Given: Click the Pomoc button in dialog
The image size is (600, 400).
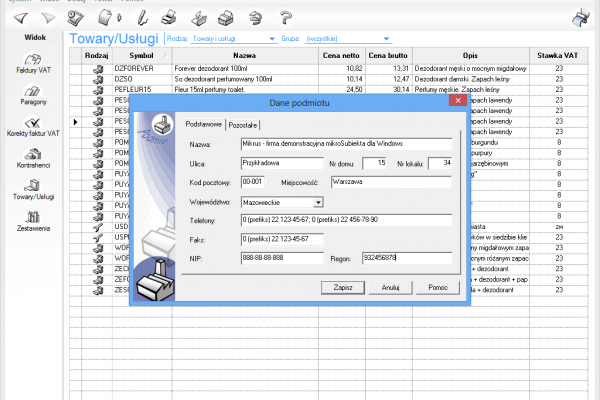Looking at the screenshot, I should click(437, 287).
